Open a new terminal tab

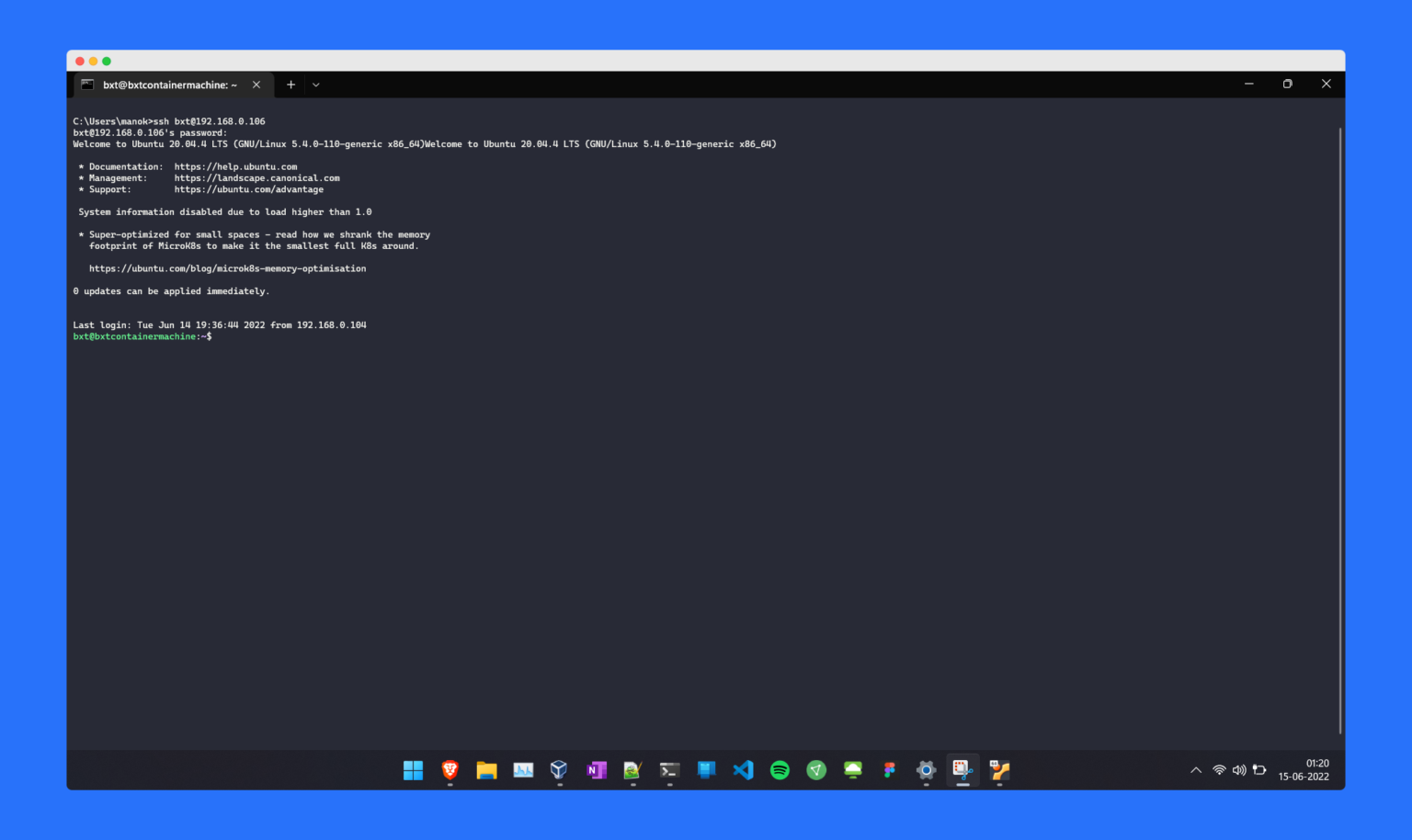tap(290, 85)
